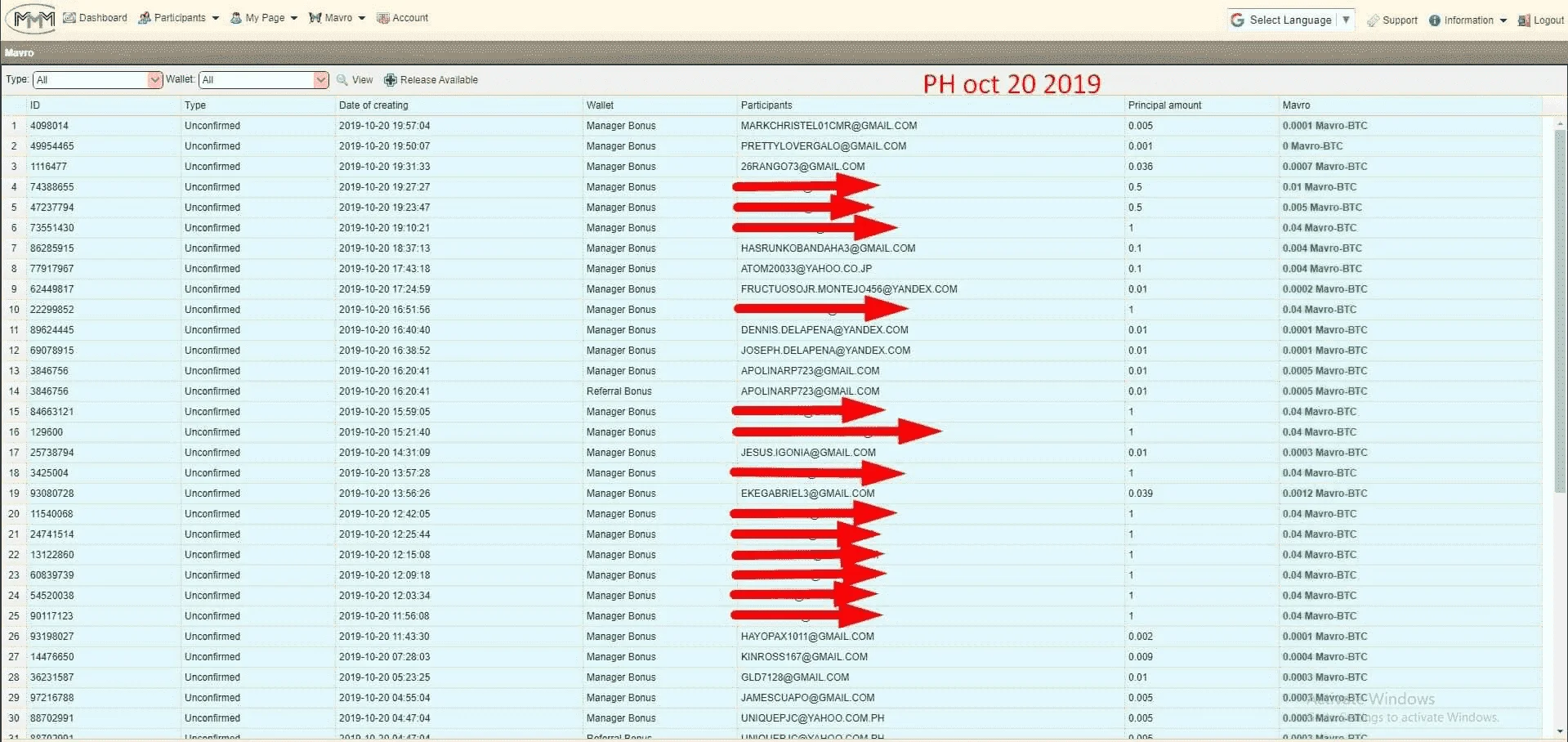Click the Release Available gear icon
1568x742 pixels.
click(391, 80)
